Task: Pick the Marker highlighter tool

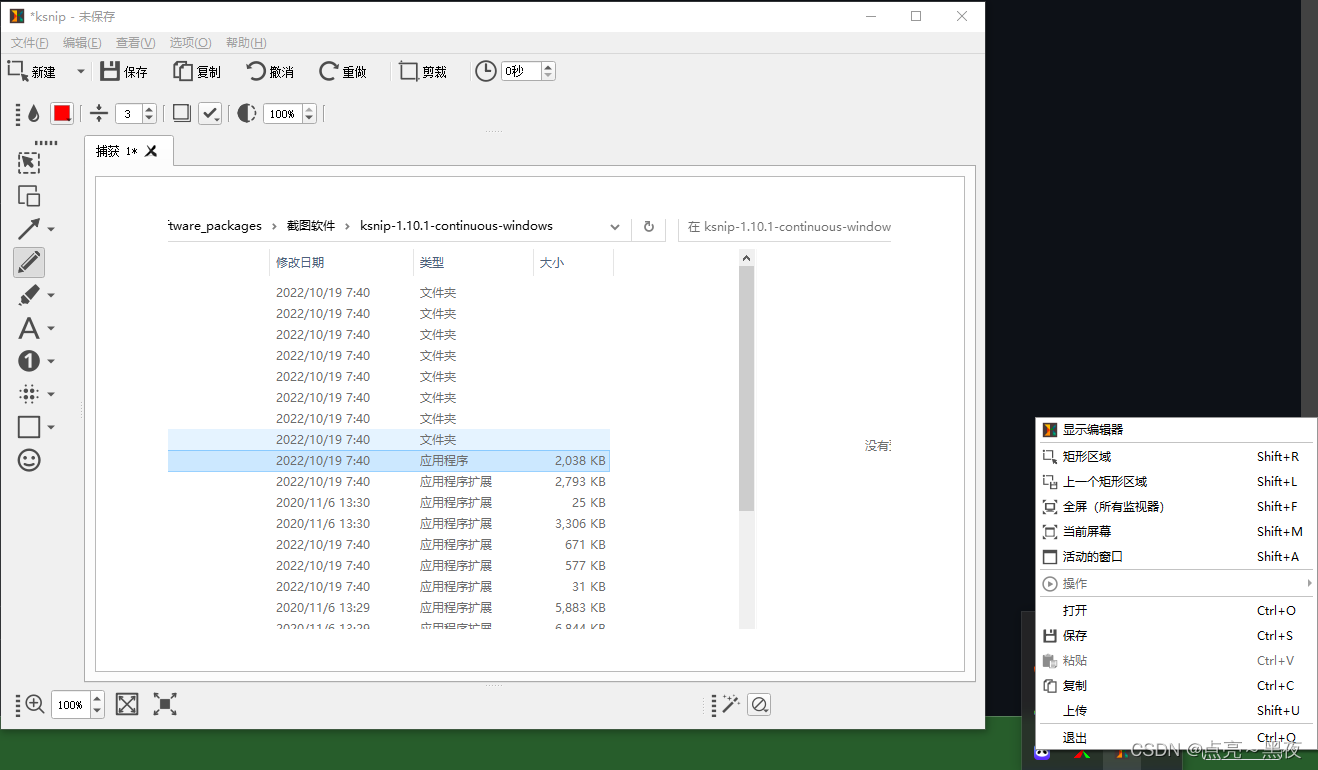Action: 29,295
